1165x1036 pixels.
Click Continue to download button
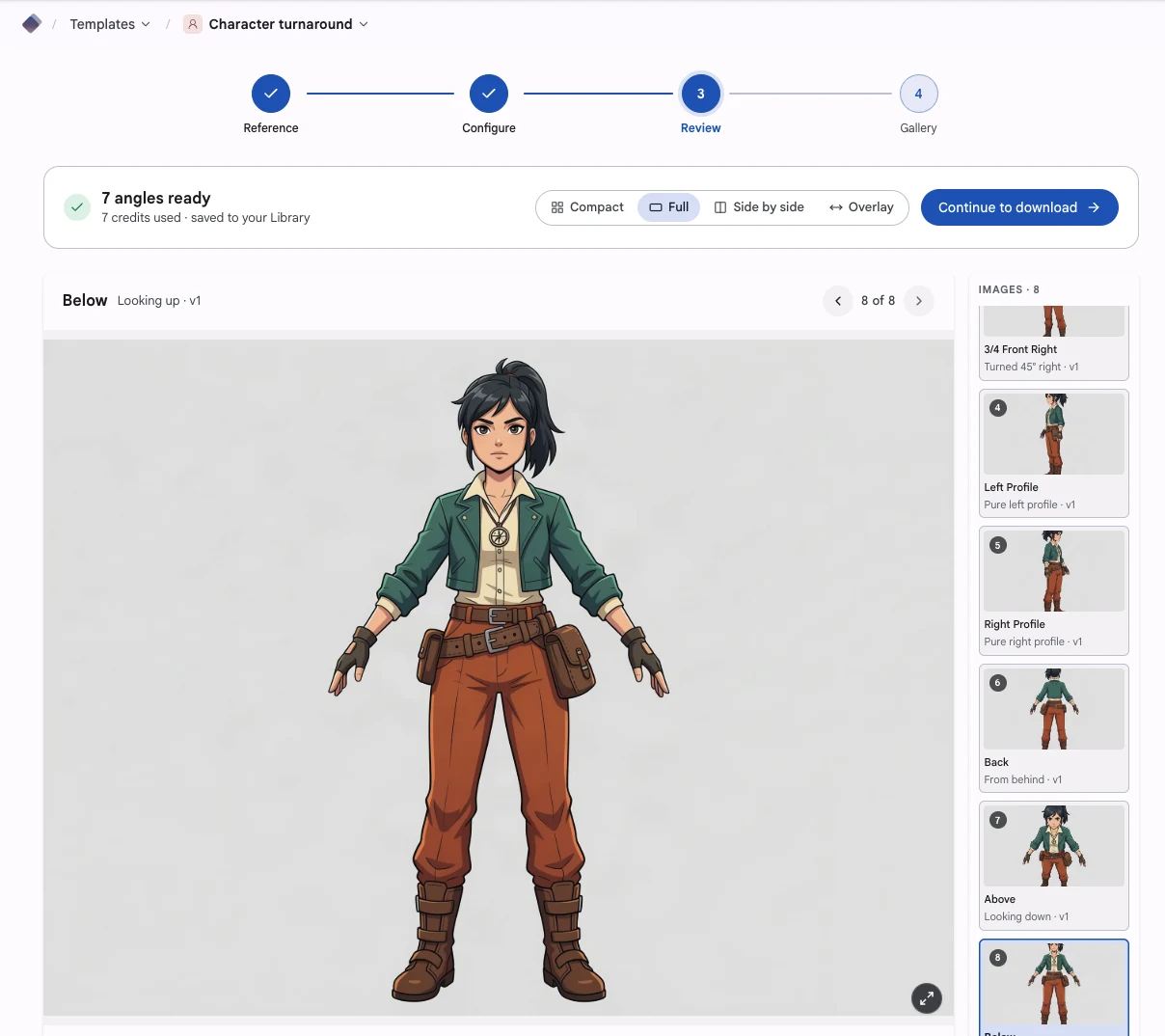(1019, 207)
